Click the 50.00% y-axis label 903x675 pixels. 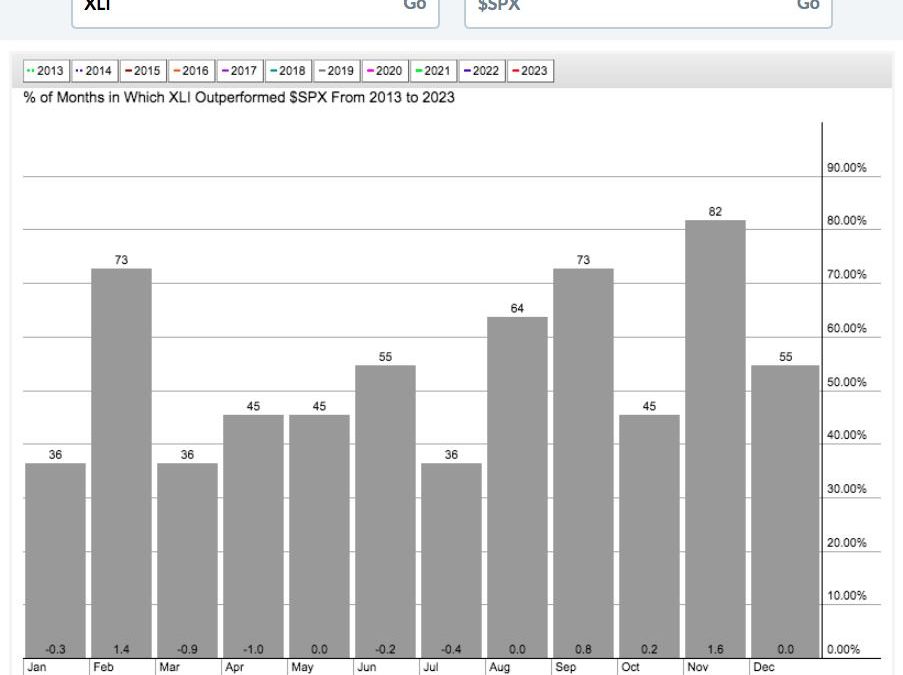coord(847,382)
